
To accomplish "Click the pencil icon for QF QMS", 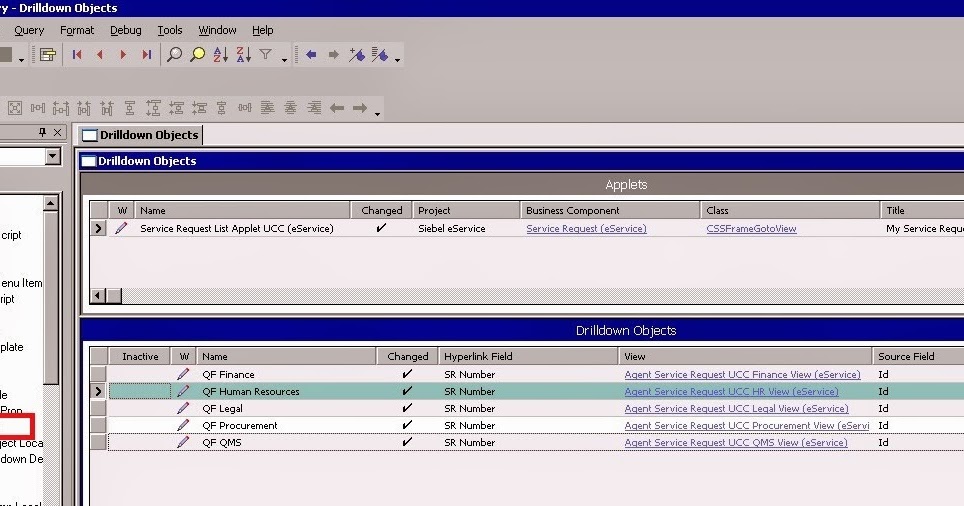I will (x=183, y=442).
